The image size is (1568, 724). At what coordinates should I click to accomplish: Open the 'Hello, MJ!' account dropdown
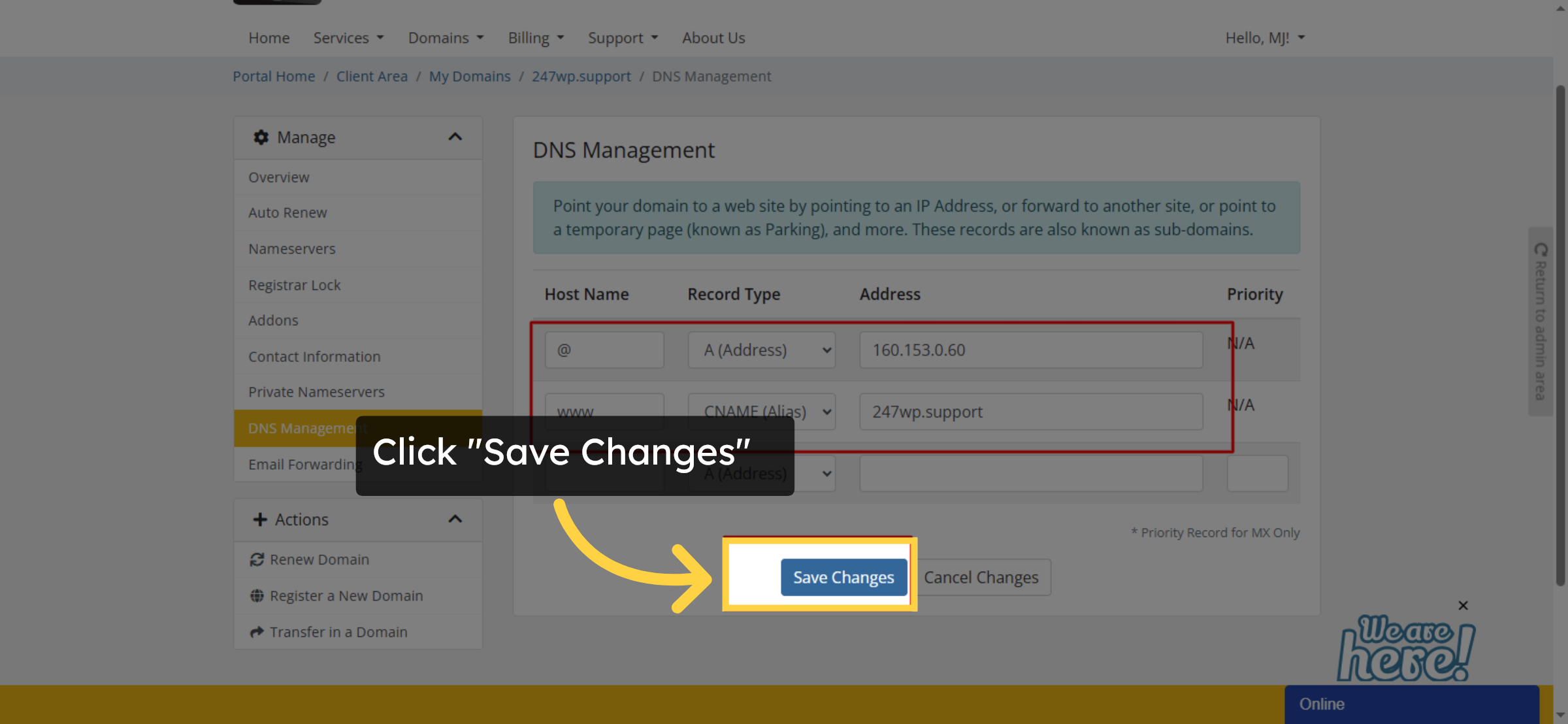(x=1265, y=37)
